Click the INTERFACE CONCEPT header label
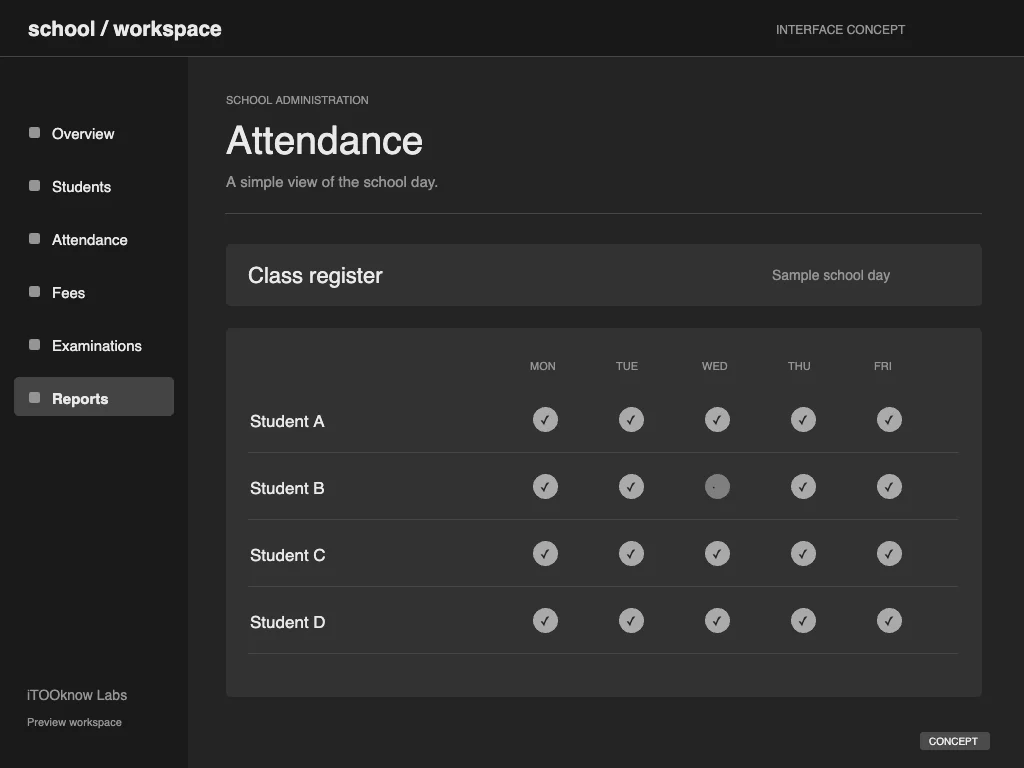Screen dimensions: 1024x768 (840, 29)
